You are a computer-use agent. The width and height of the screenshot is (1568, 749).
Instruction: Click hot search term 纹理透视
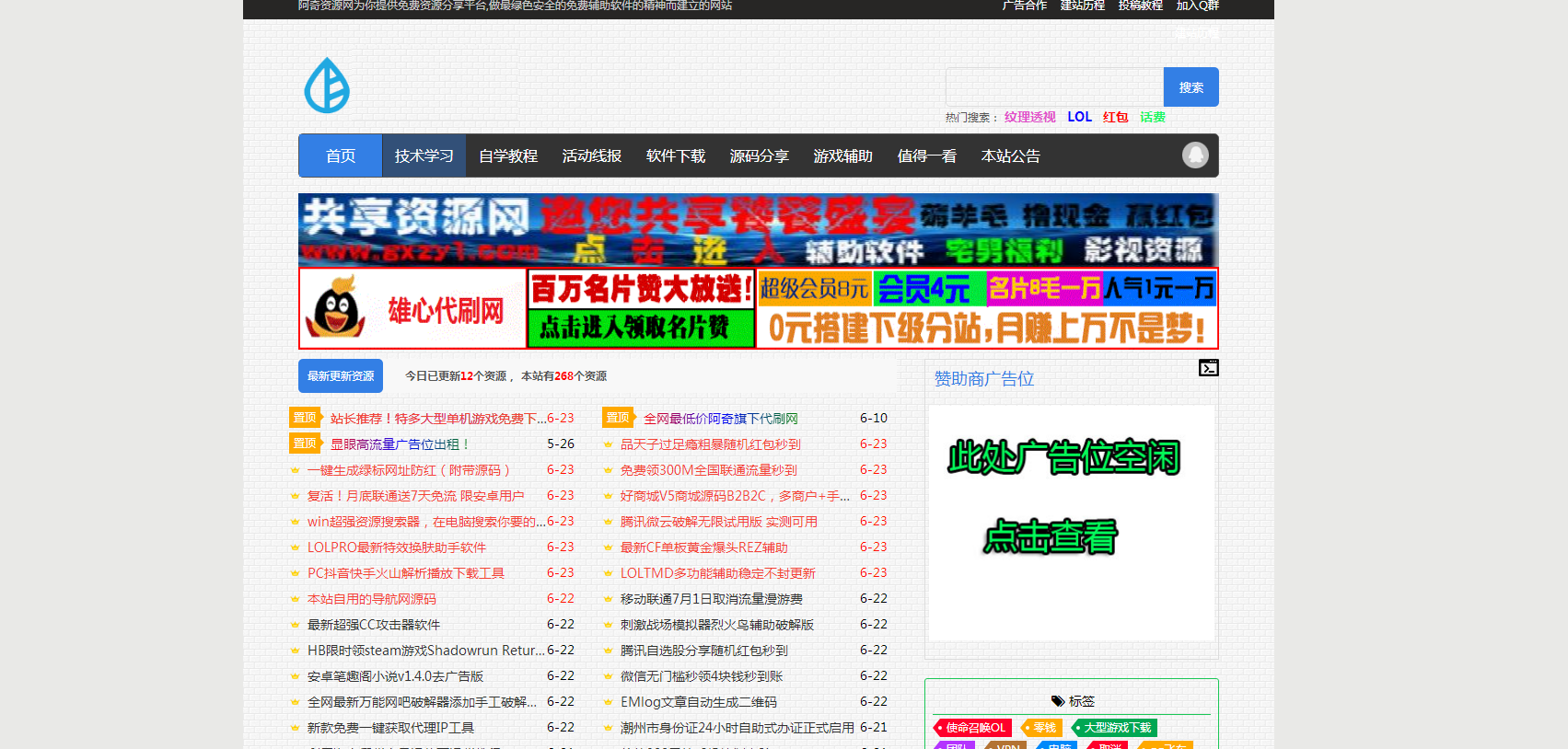tap(1030, 117)
